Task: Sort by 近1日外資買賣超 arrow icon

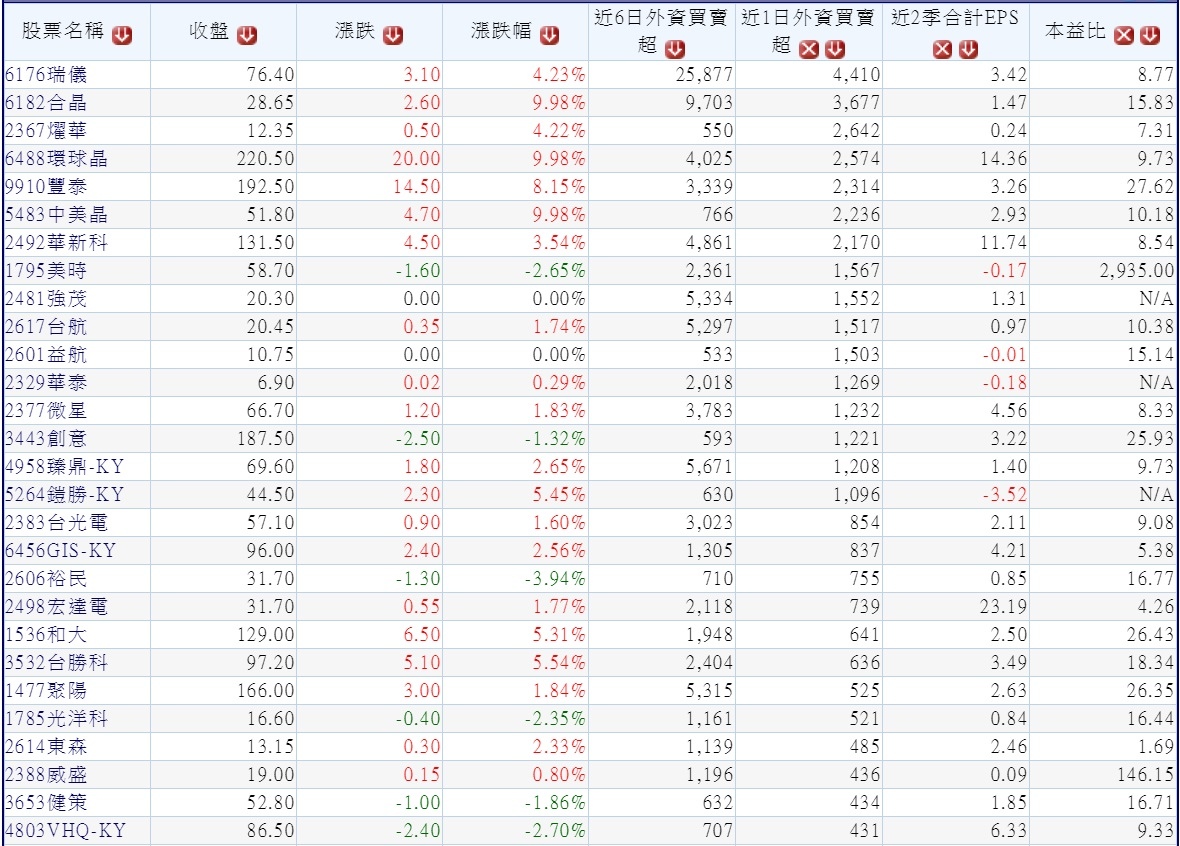Action: [x=835, y=49]
